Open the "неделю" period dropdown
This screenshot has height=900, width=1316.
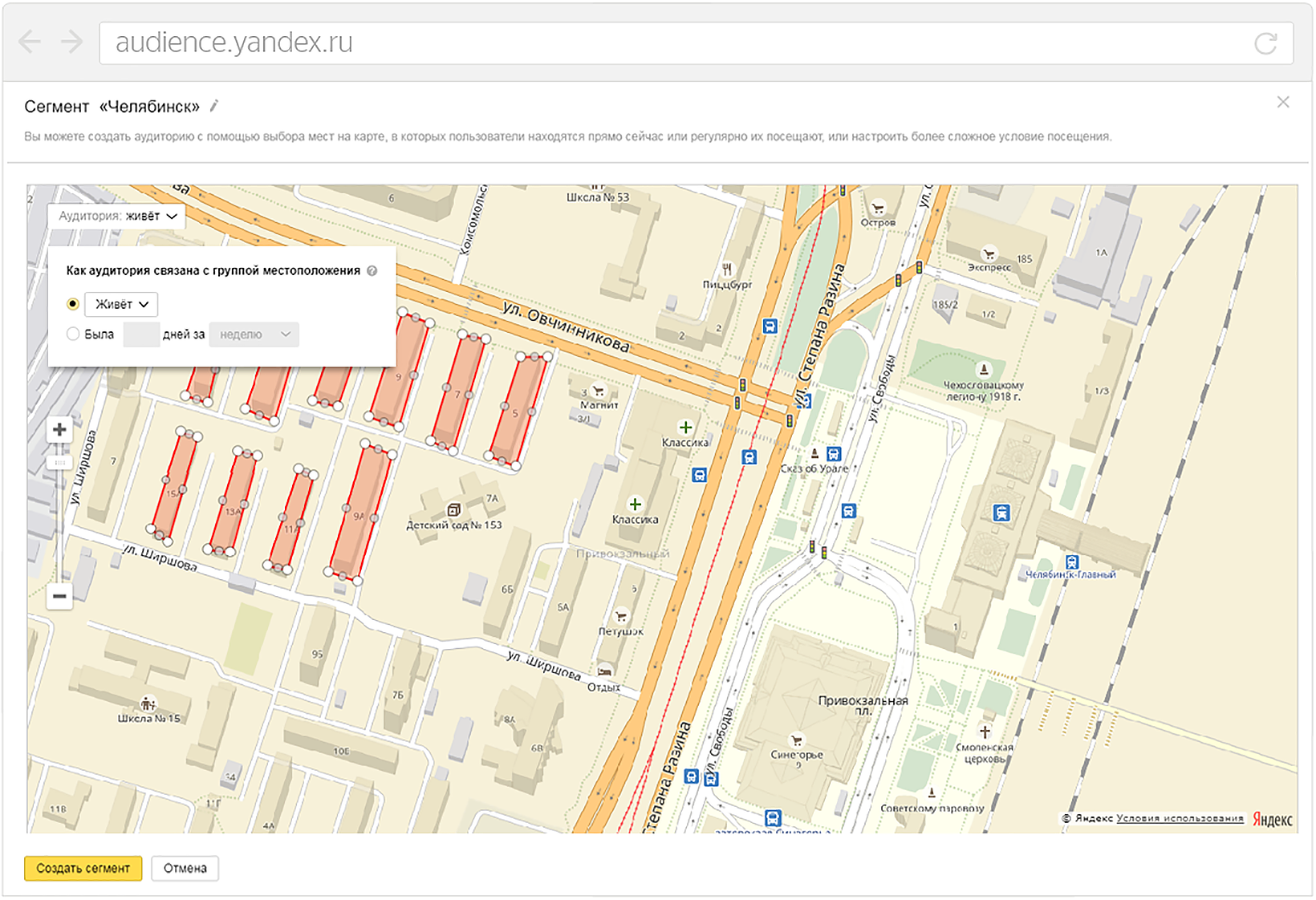click(254, 334)
